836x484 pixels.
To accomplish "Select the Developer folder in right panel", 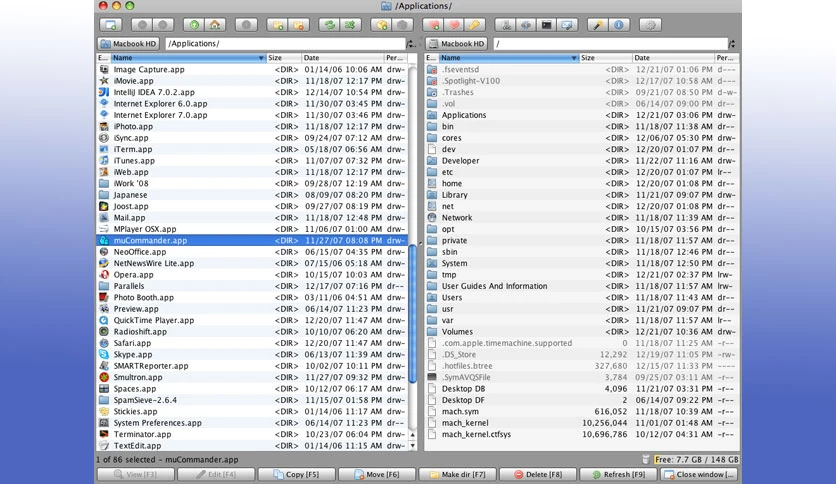I will pyautogui.click(x=582, y=160).
